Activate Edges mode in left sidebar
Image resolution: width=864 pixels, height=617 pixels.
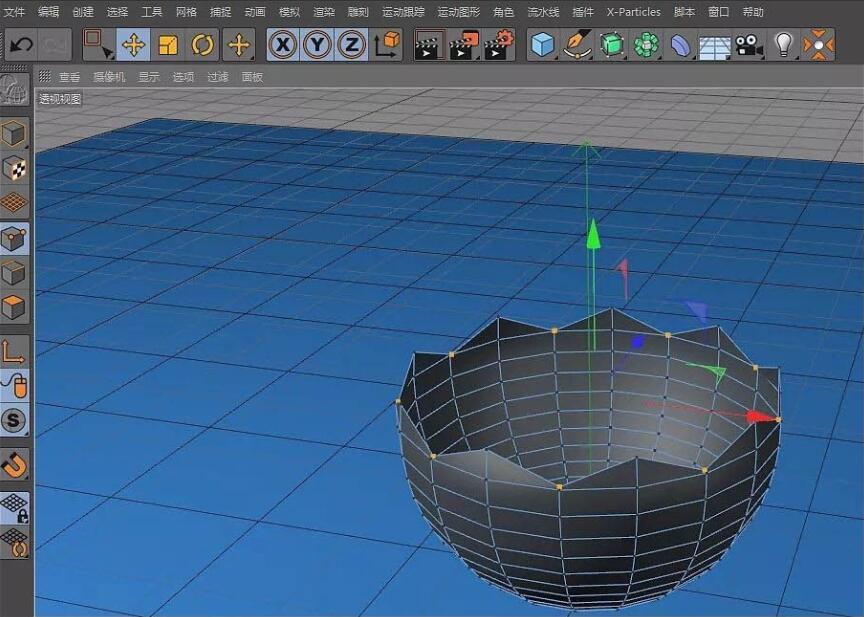tap(14, 273)
